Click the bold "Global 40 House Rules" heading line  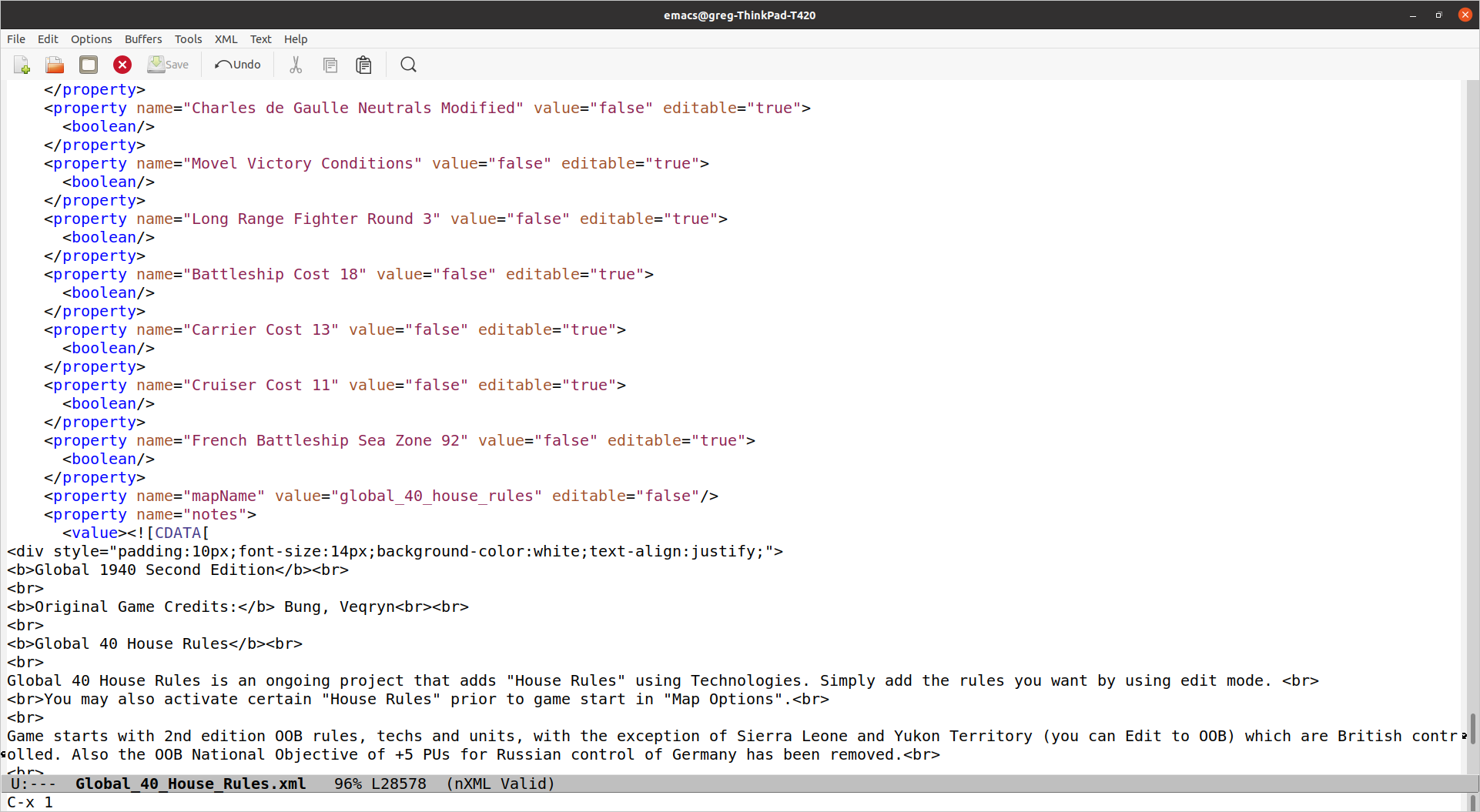click(155, 643)
